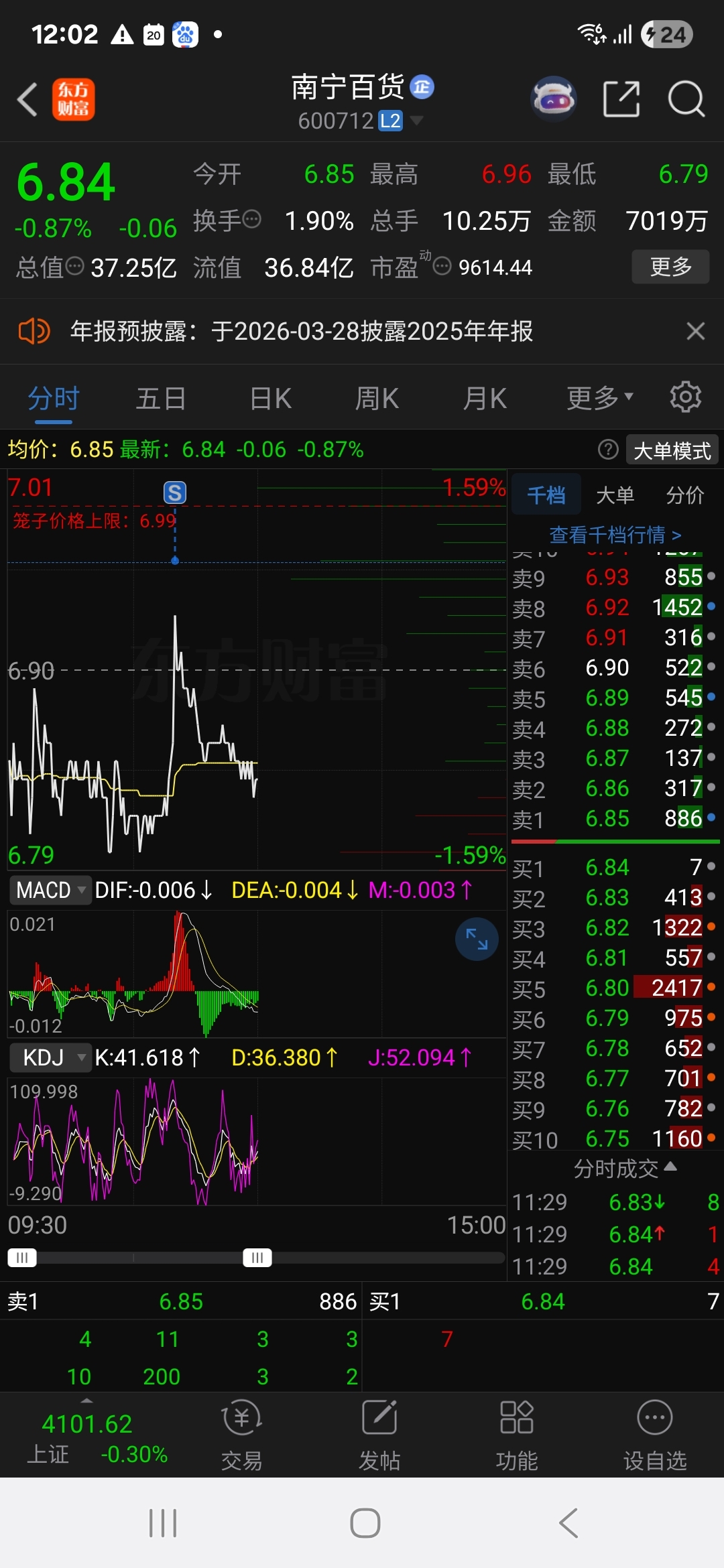Image resolution: width=724 pixels, height=1568 pixels.
Task: Tap the 11:29 trade at 6.83
Action: coord(615,1202)
